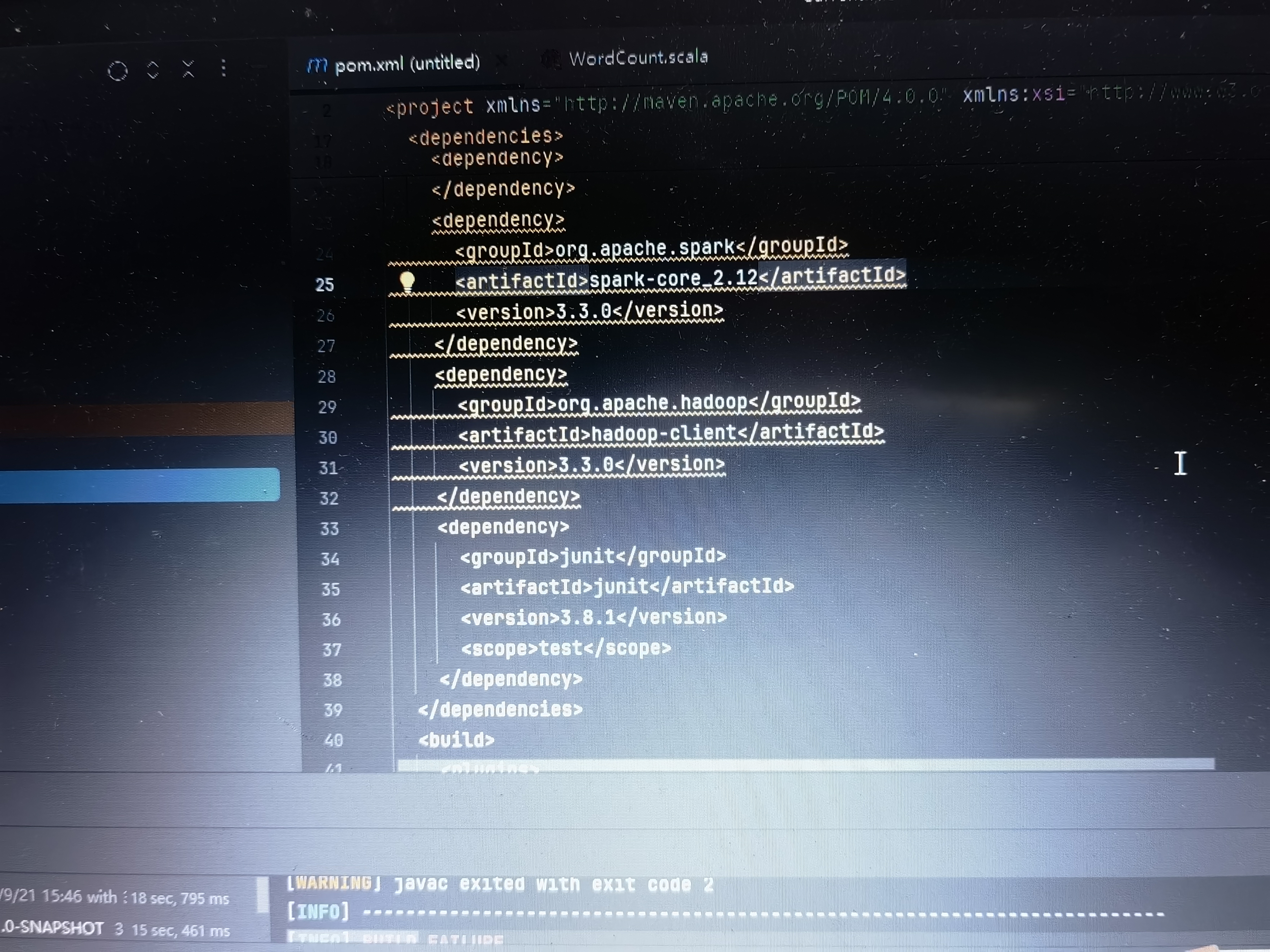1270x952 pixels.
Task: Click the WARNING javac exited console line
Action: point(500,884)
